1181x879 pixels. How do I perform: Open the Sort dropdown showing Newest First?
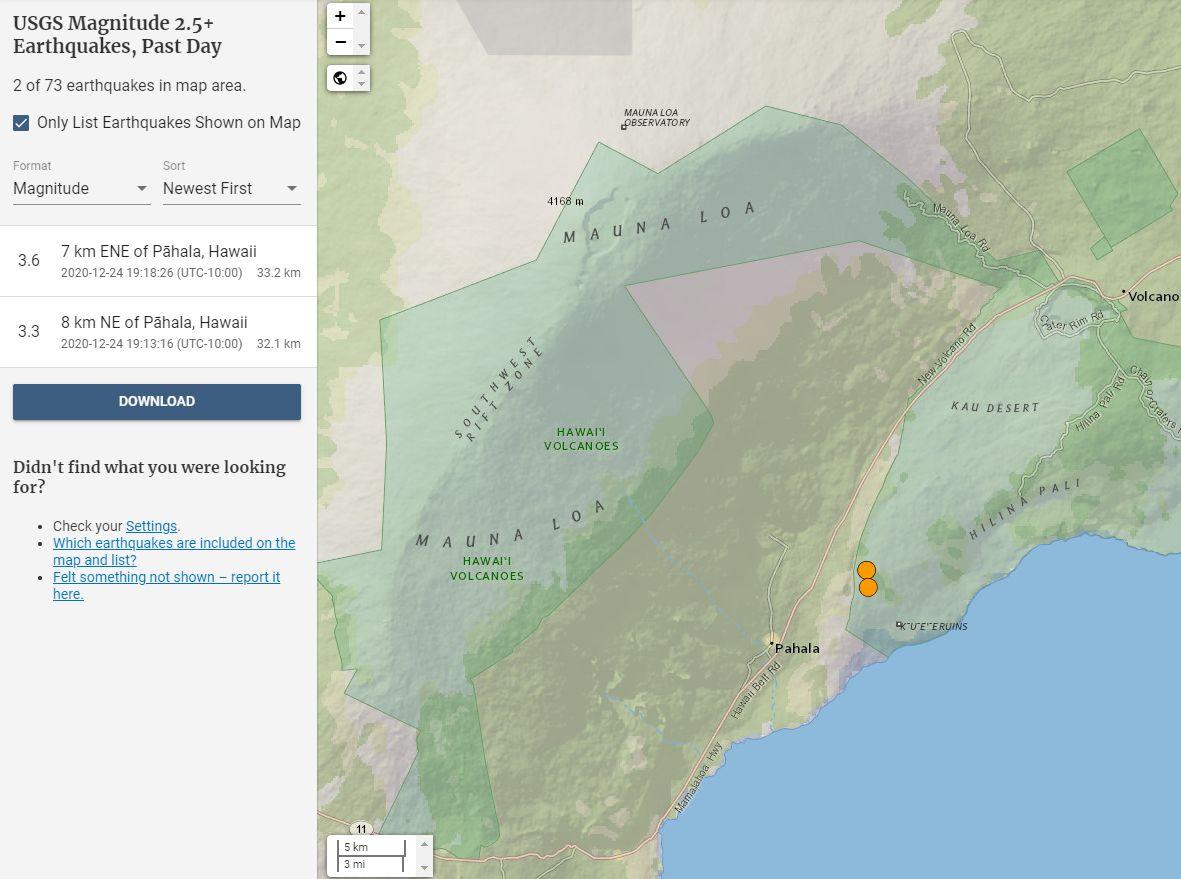(x=231, y=188)
